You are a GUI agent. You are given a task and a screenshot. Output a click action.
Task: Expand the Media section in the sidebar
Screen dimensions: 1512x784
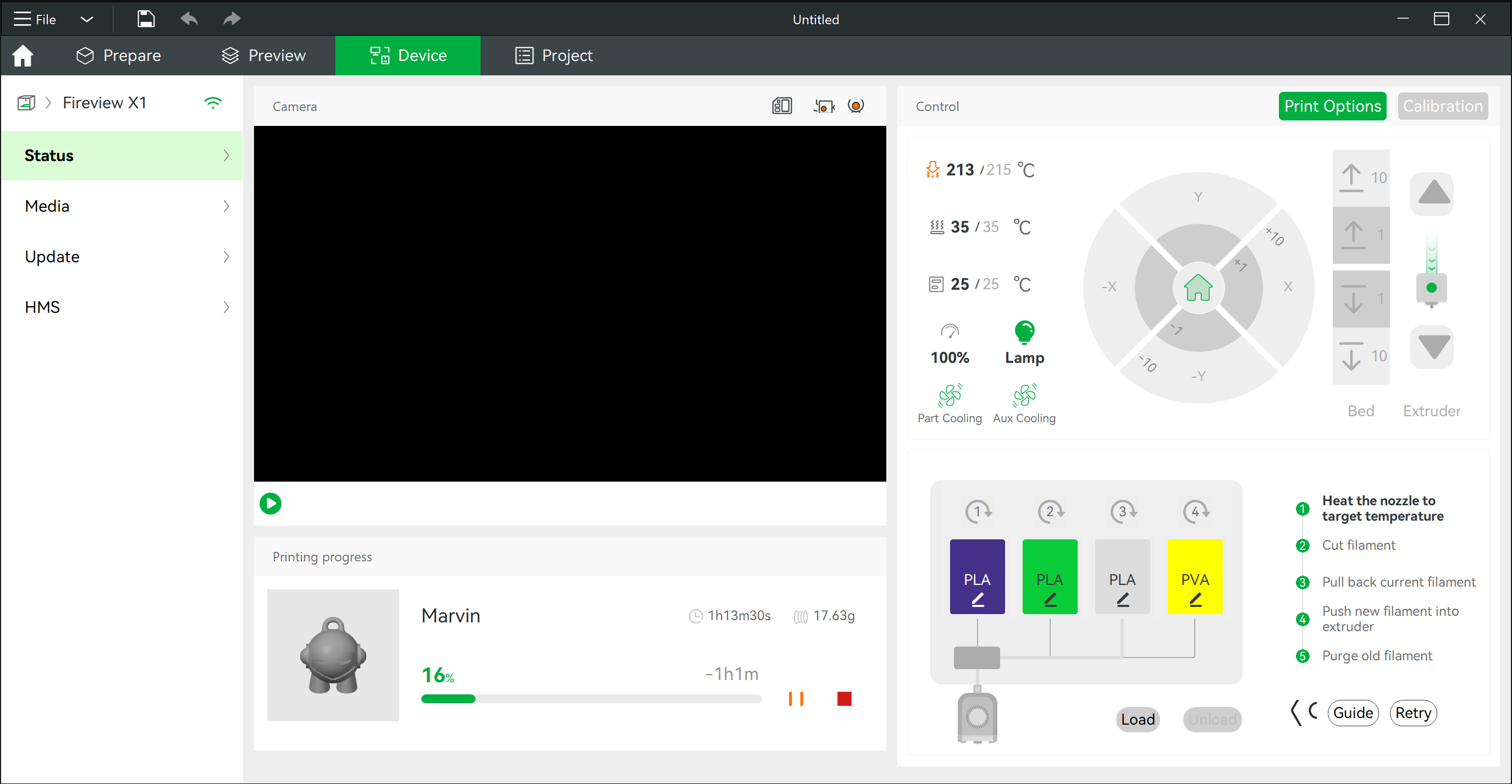[122, 206]
